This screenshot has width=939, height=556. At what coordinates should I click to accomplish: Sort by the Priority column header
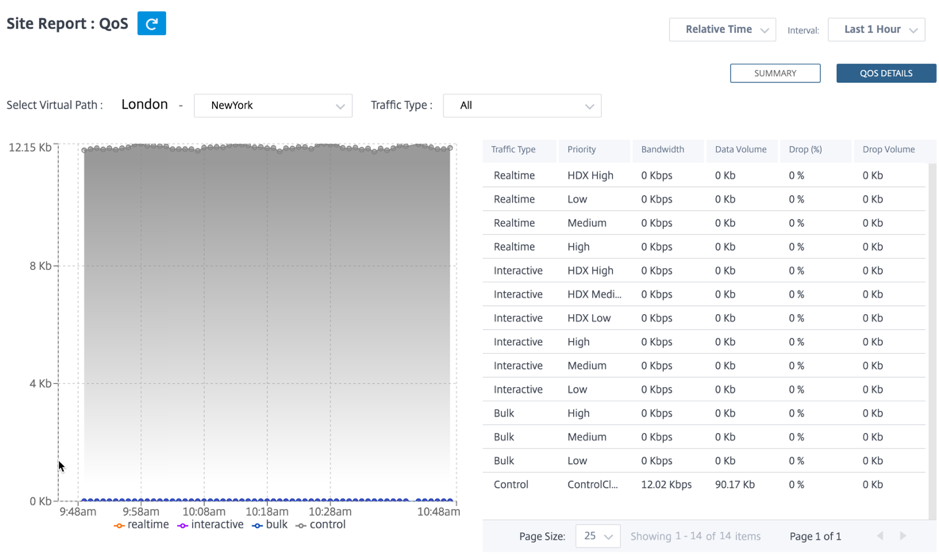click(593, 150)
